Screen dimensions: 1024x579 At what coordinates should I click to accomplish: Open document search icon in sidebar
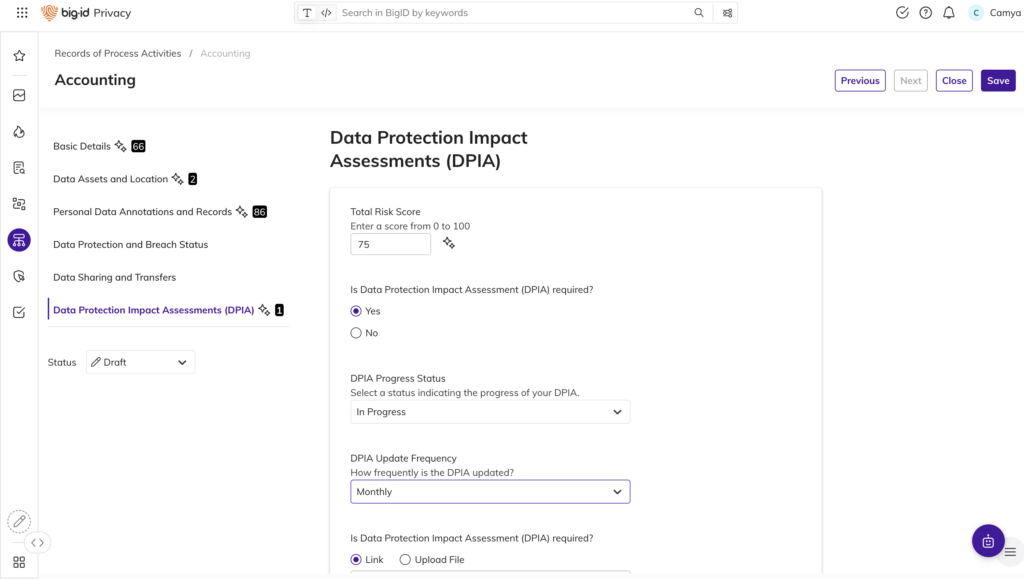(x=19, y=168)
